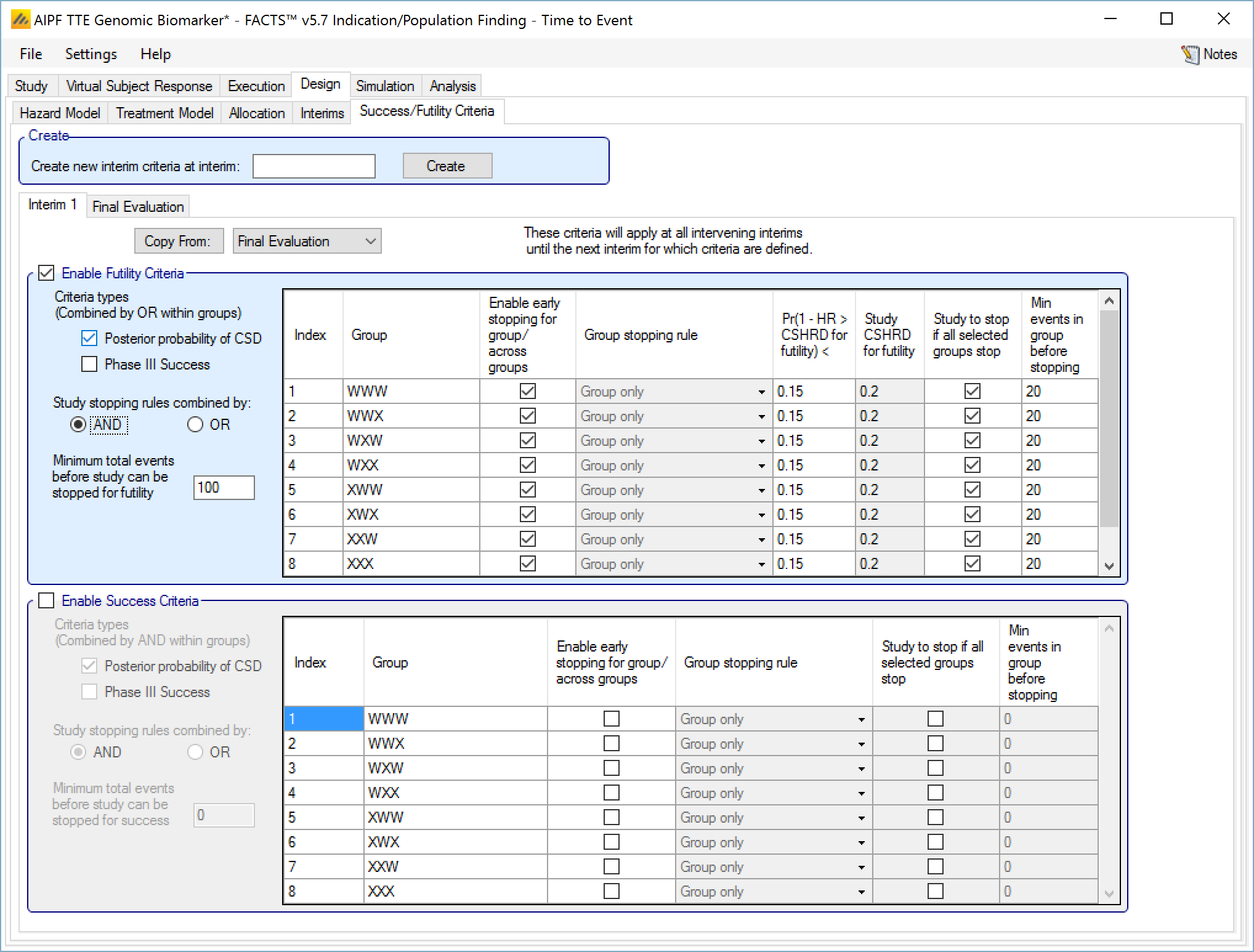Open the Settings menu
1254x952 pixels.
click(x=91, y=54)
